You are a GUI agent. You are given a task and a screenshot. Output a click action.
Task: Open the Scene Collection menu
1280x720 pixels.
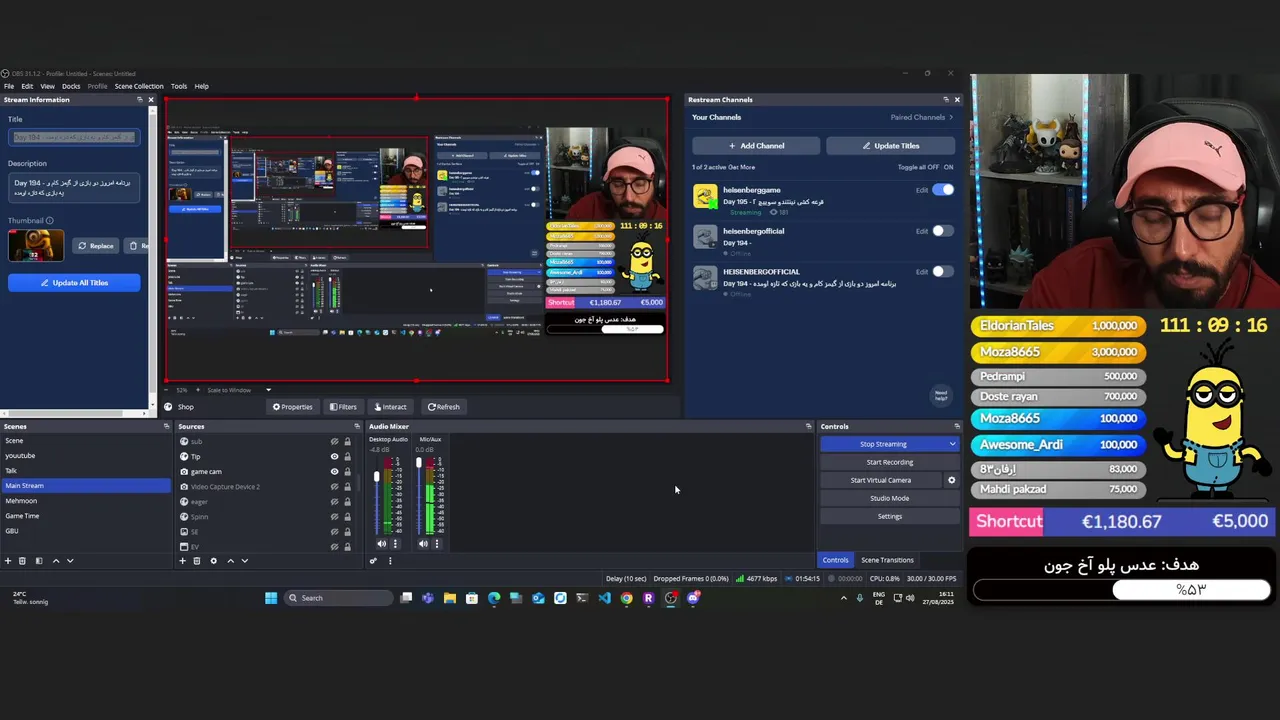pyautogui.click(x=139, y=86)
